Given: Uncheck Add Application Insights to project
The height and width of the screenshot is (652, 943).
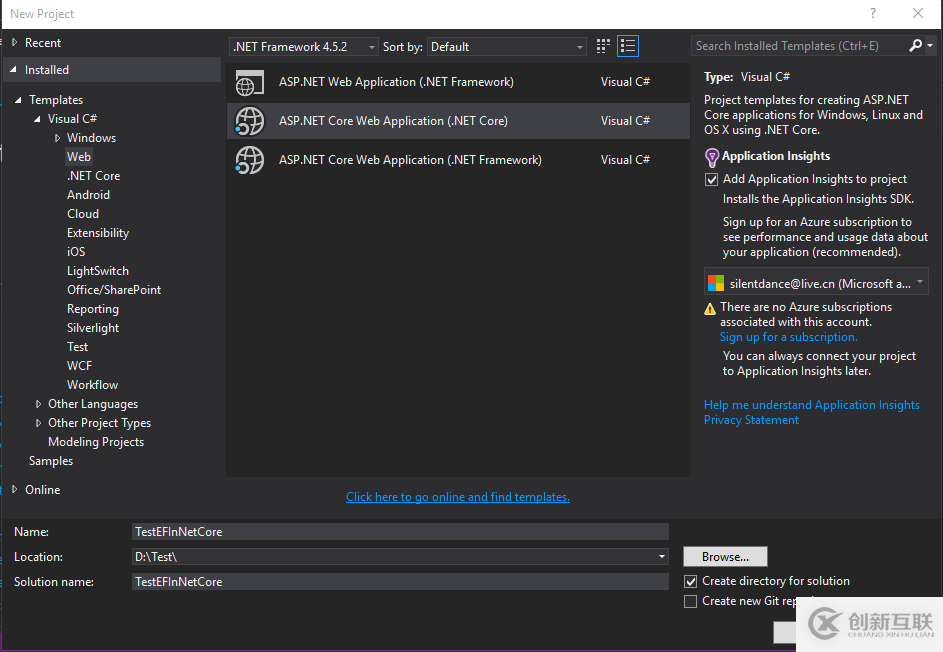Looking at the screenshot, I should tap(711, 179).
